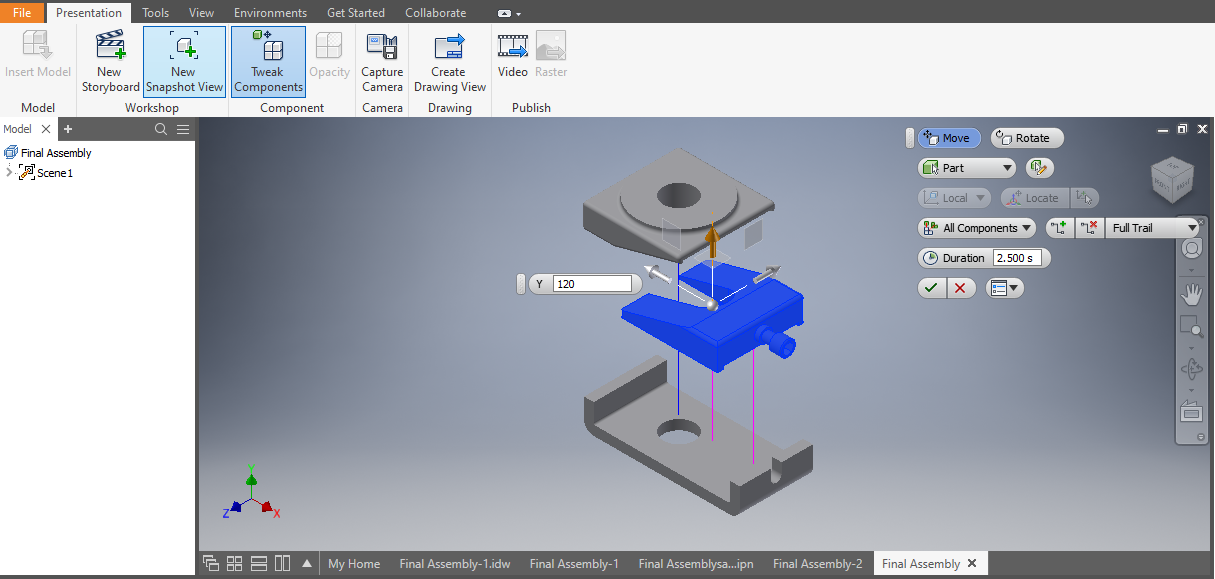Publish the presentation as Video

click(513, 60)
